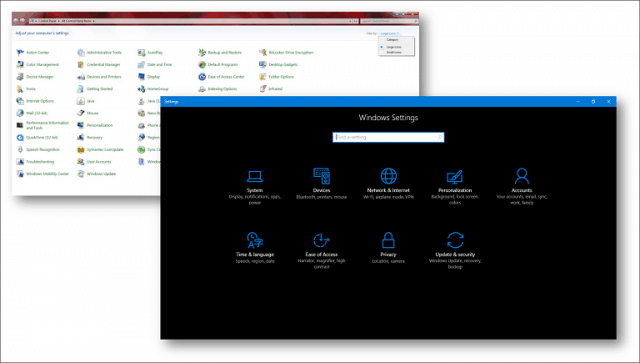Open Speech Recognition in Control Panel
This screenshot has height=363, width=640.
38,149
